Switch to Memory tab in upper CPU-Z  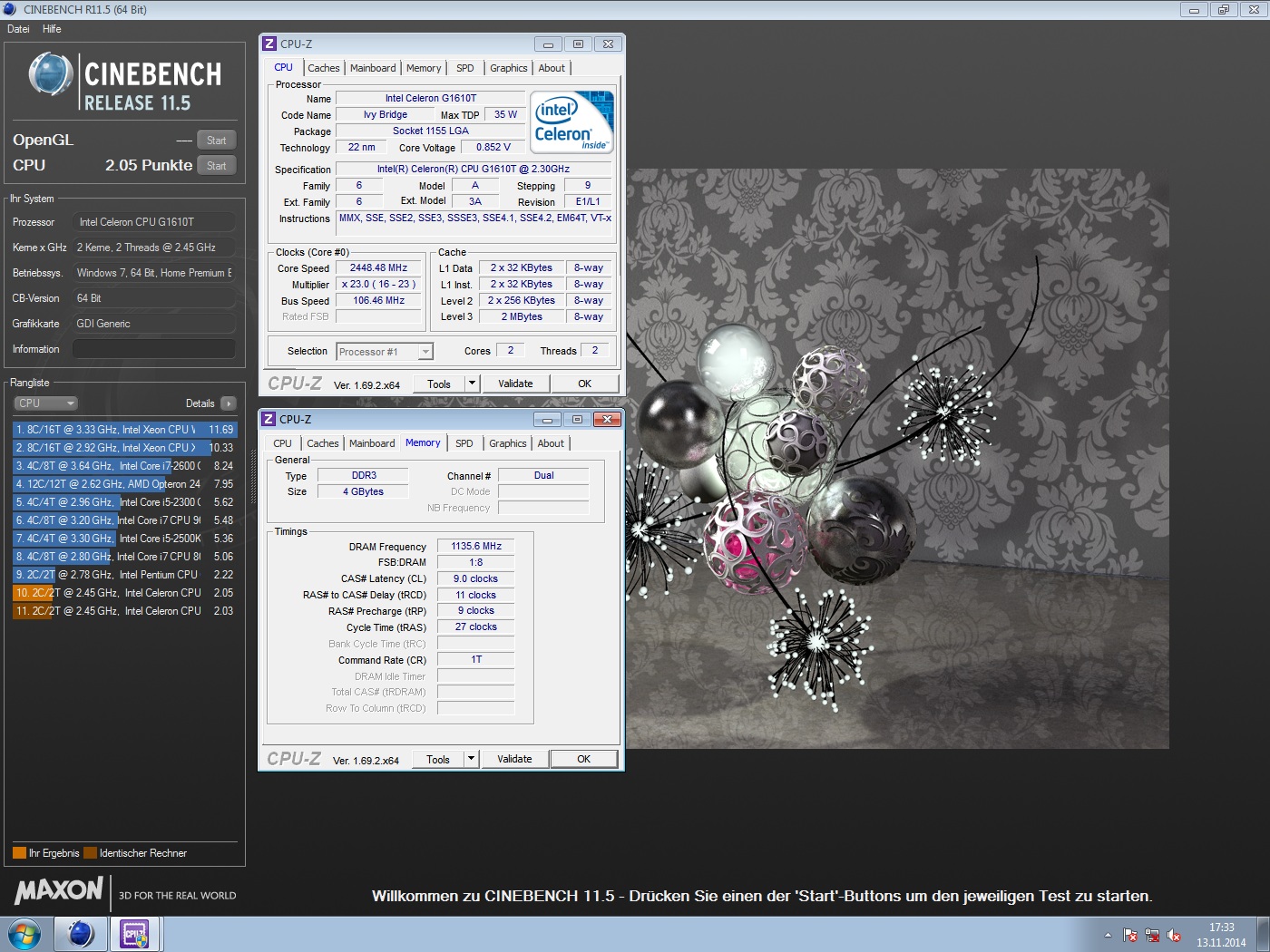pyautogui.click(x=424, y=68)
